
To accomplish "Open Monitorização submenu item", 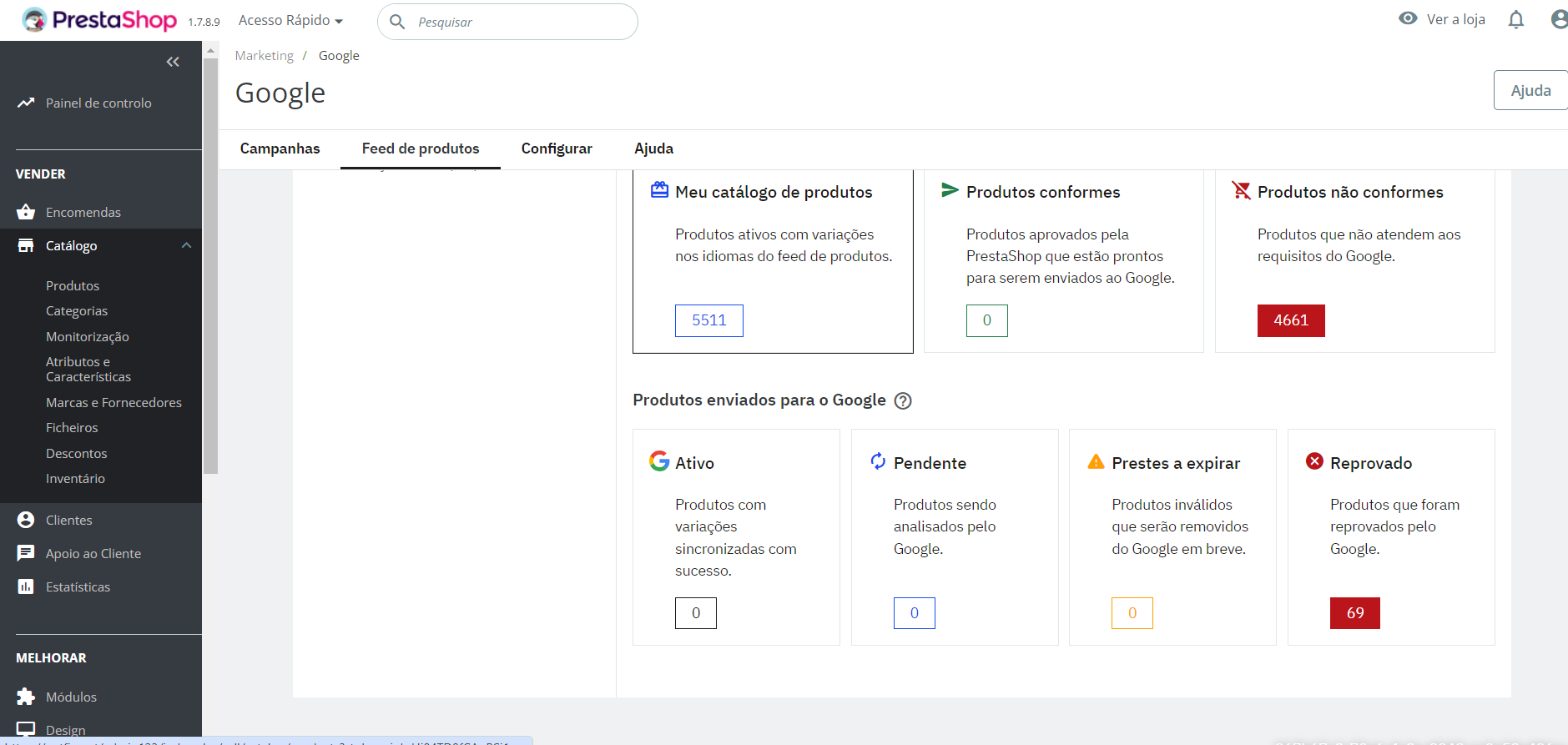I will [x=88, y=336].
